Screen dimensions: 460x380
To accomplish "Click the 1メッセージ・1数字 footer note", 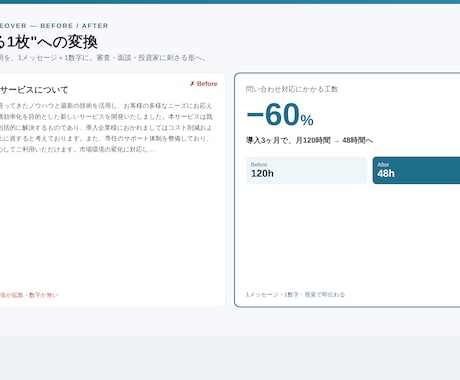I will (x=295, y=295).
